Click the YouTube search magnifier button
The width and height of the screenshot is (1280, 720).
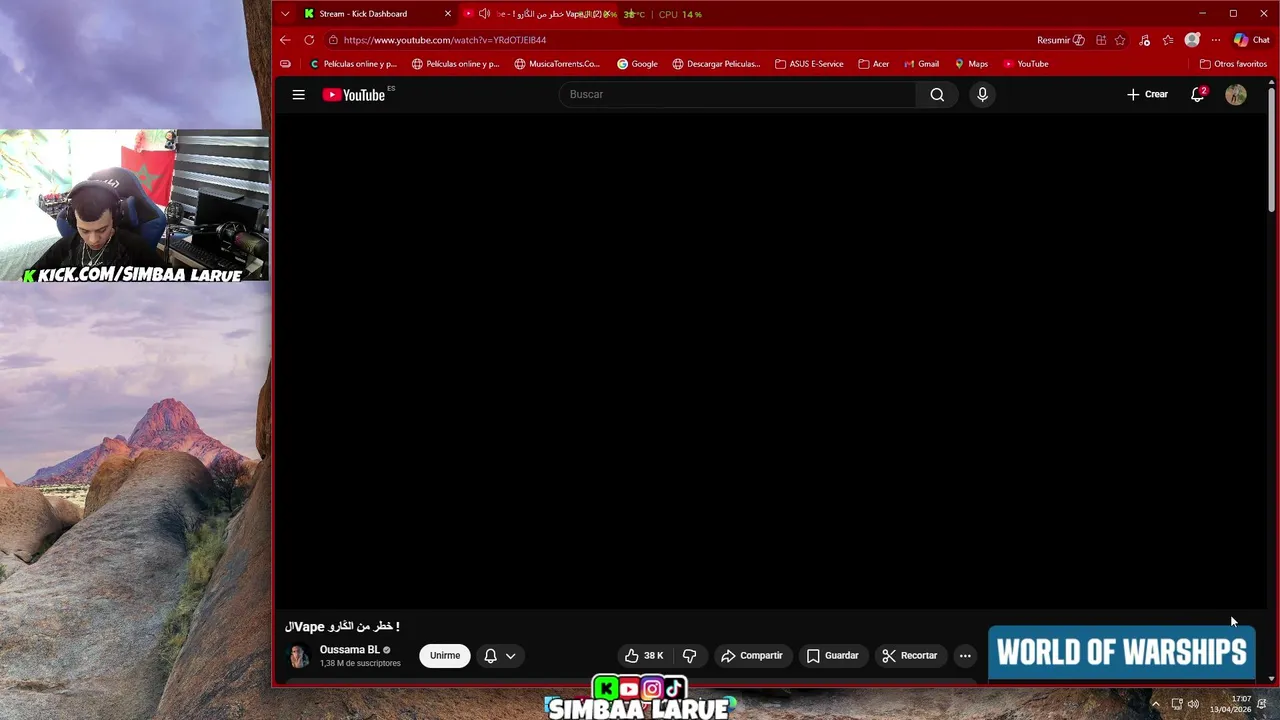937,94
